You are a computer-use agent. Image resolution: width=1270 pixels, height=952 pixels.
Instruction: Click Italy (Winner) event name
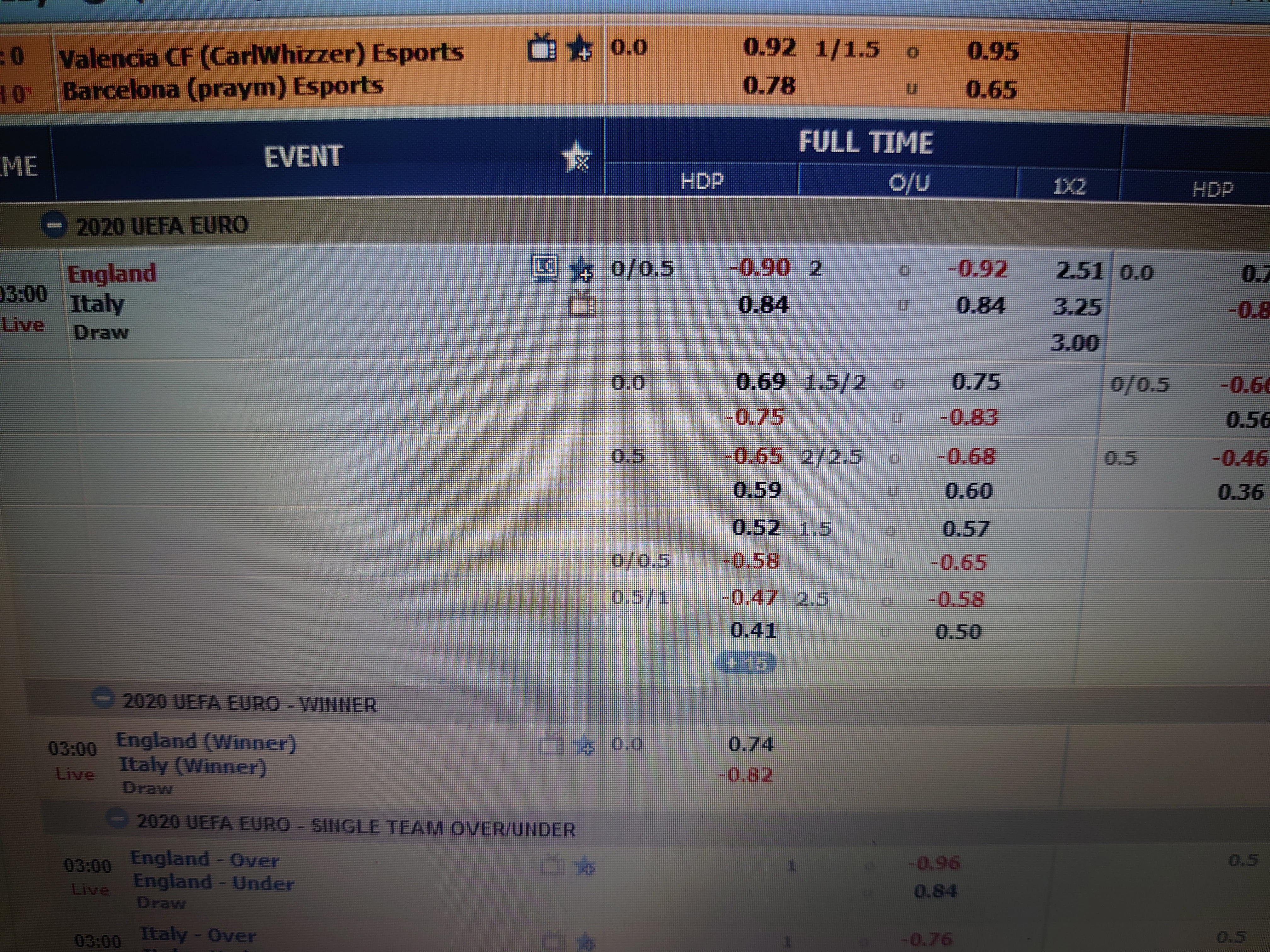point(193,766)
